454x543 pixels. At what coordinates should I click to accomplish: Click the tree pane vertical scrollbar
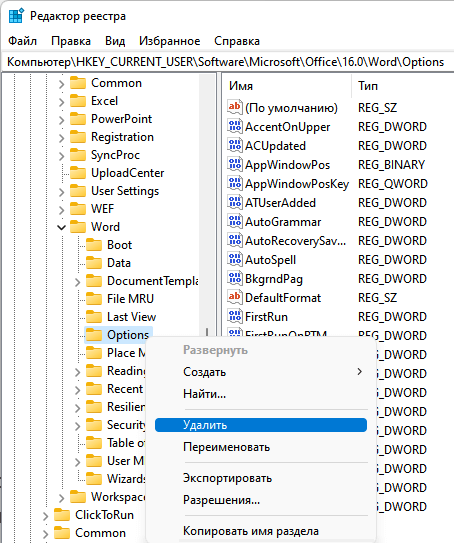pyautogui.click(x=207, y=204)
